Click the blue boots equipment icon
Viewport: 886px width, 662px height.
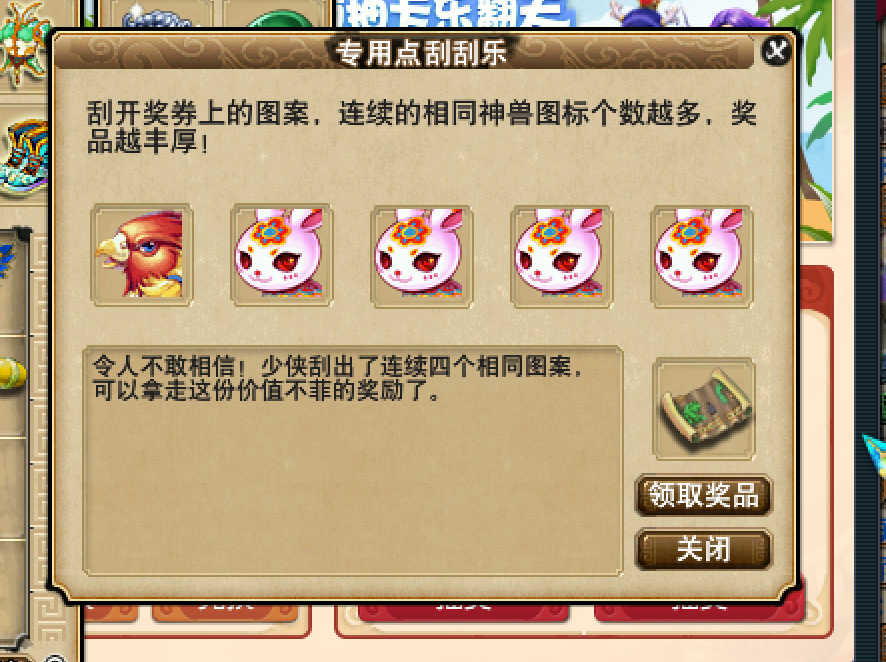click(24, 158)
